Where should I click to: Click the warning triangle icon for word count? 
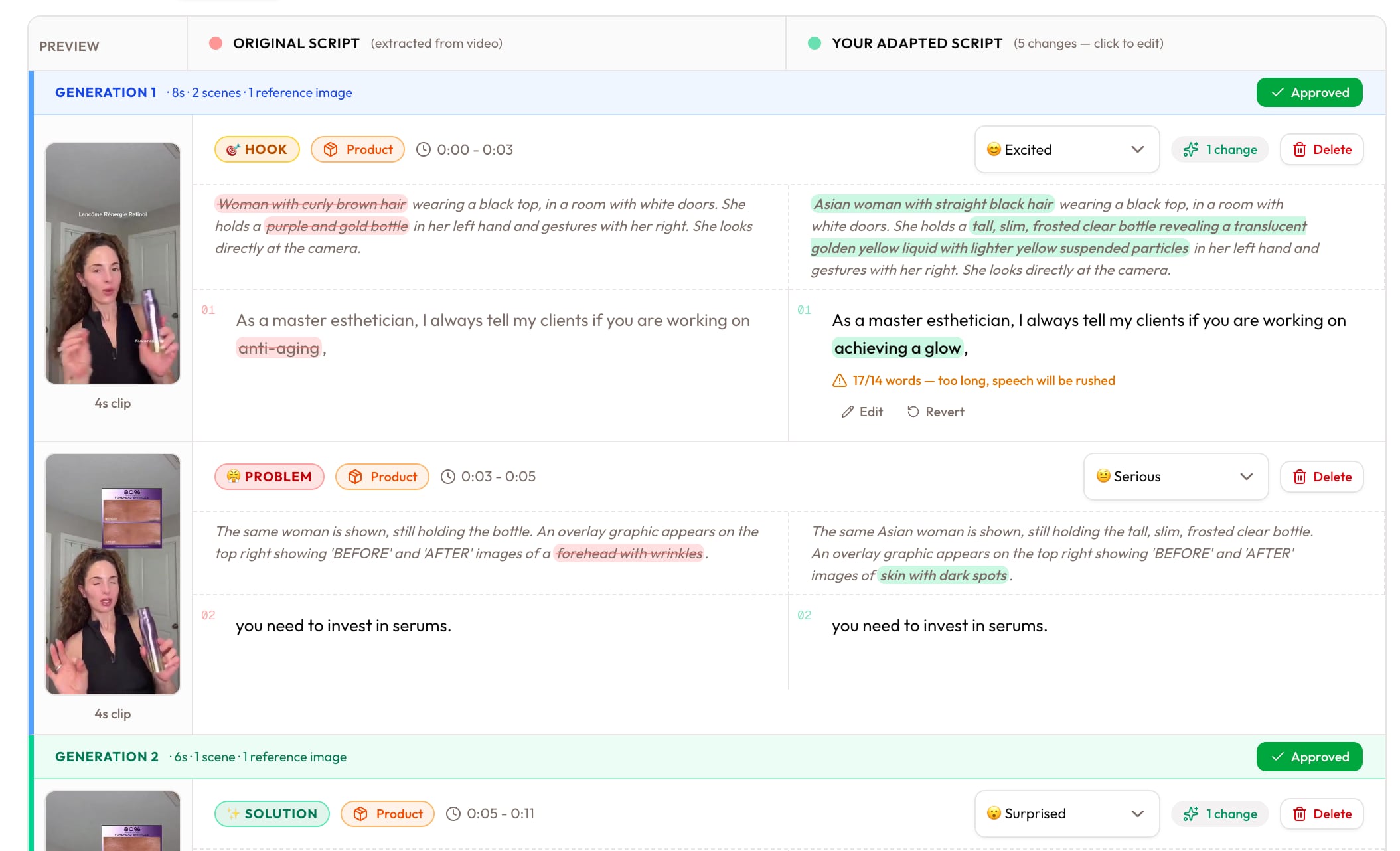[x=840, y=380]
